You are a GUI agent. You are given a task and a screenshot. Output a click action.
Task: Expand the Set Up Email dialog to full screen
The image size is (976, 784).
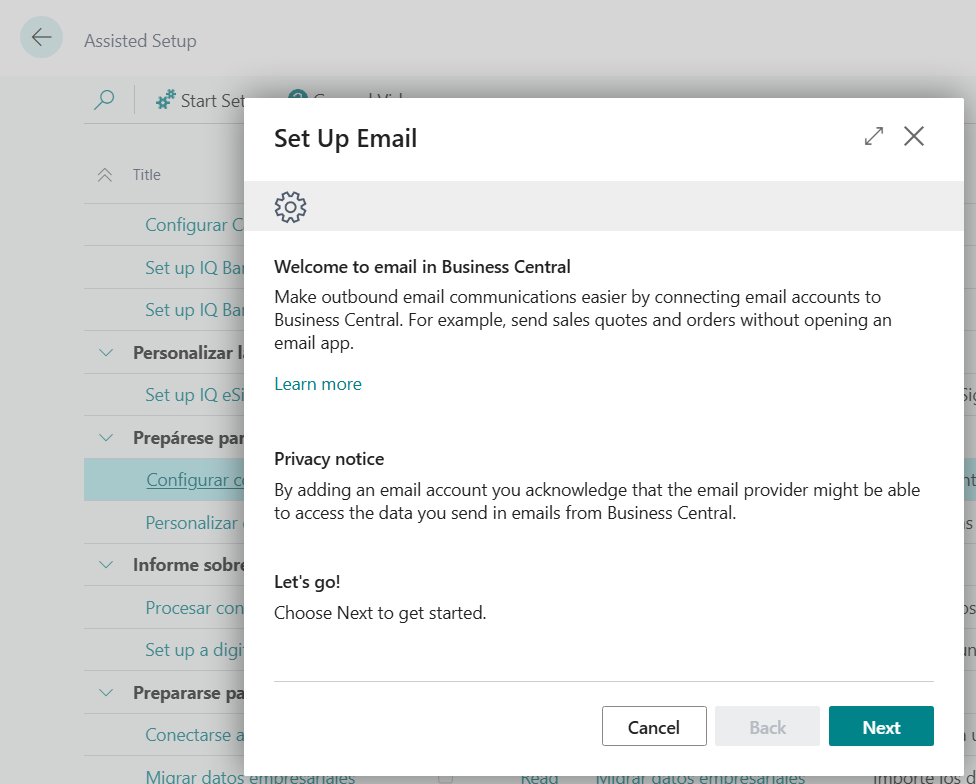point(873,137)
